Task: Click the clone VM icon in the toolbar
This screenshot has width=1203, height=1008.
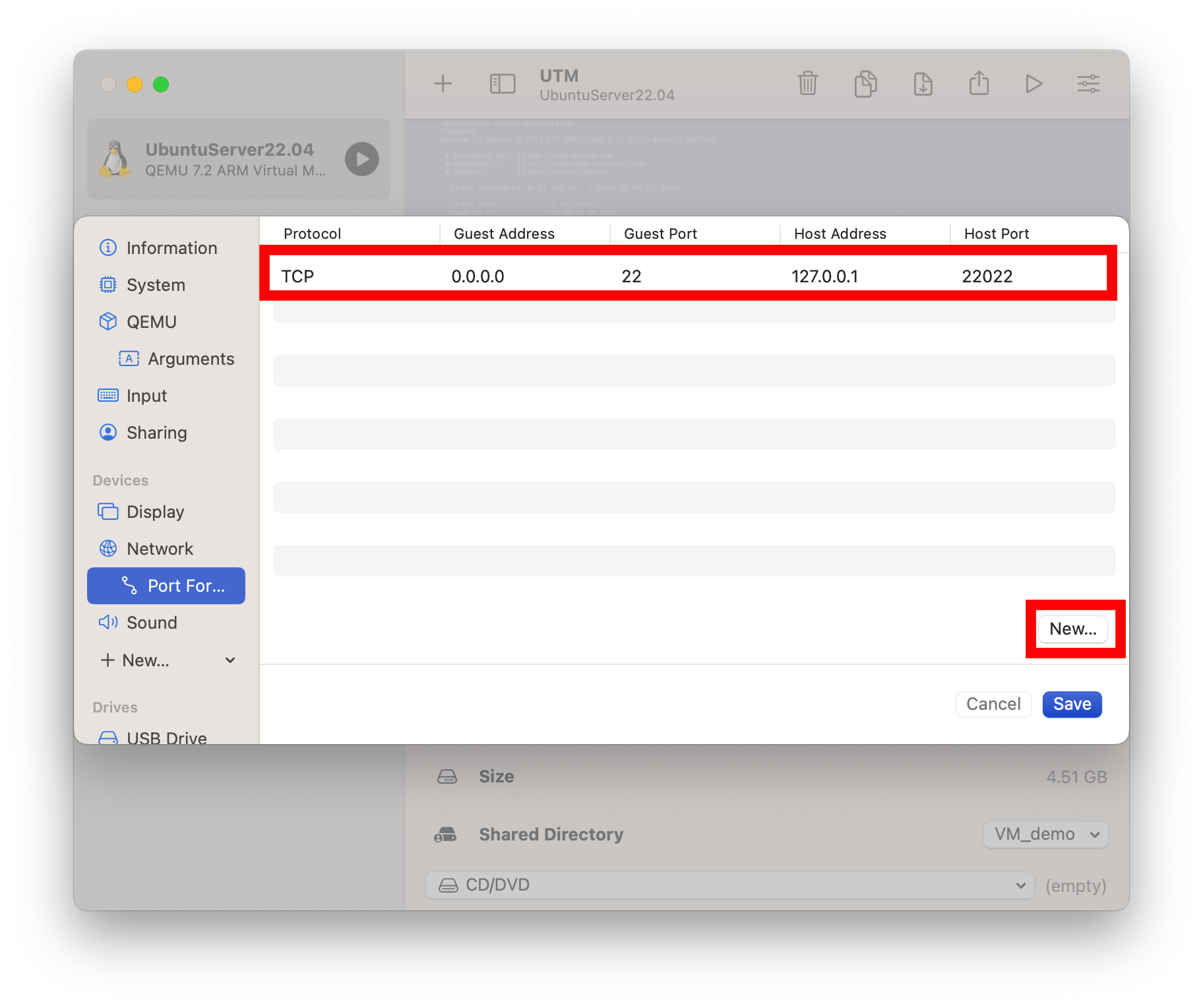Action: [866, 84]
